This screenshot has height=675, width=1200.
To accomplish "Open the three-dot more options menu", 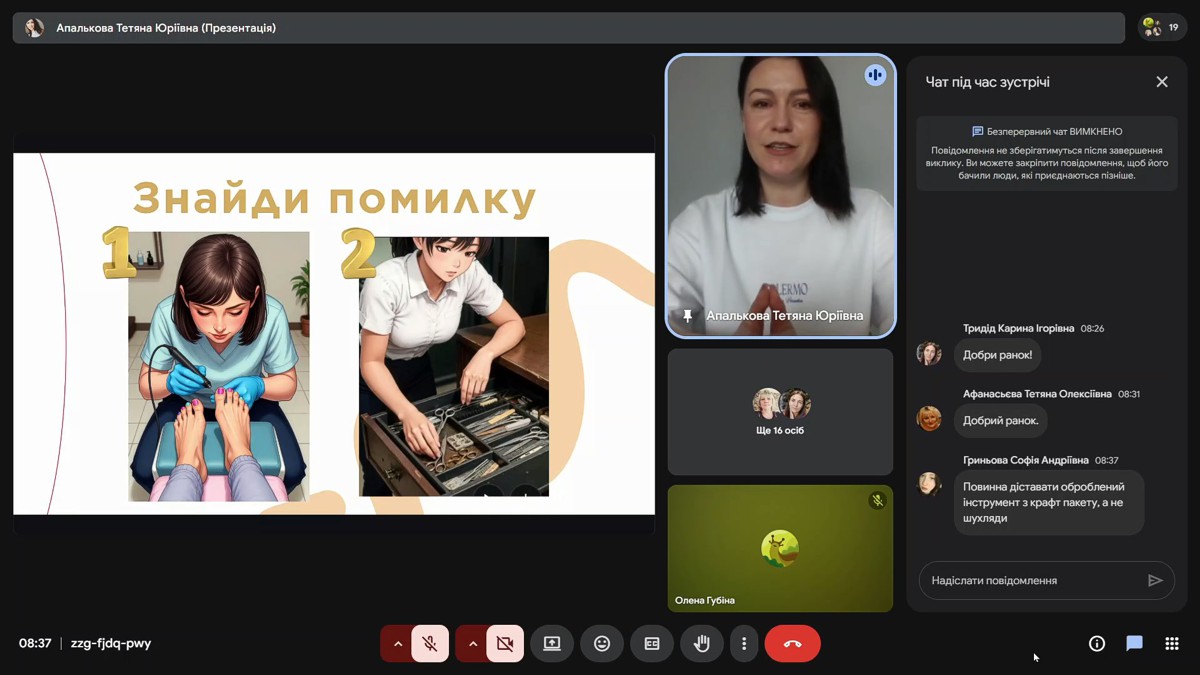I will pos(744,644).
